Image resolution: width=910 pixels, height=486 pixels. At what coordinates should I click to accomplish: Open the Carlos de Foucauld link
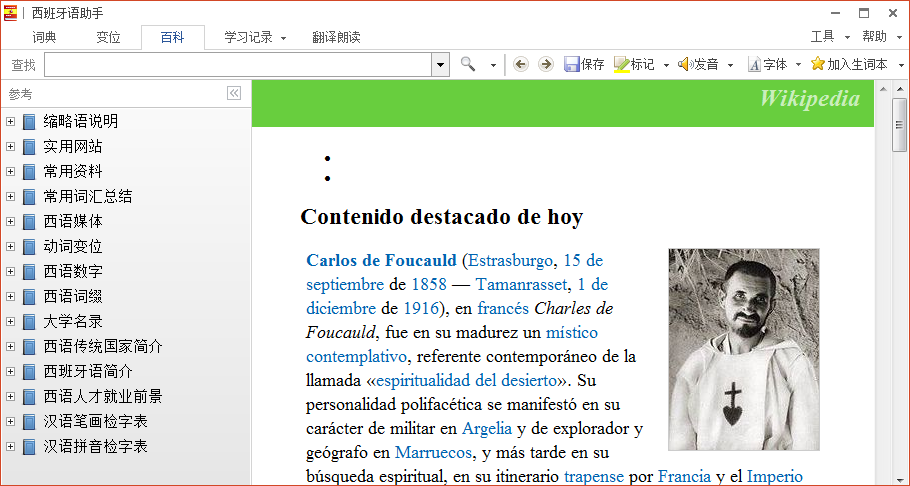(381, 260)
